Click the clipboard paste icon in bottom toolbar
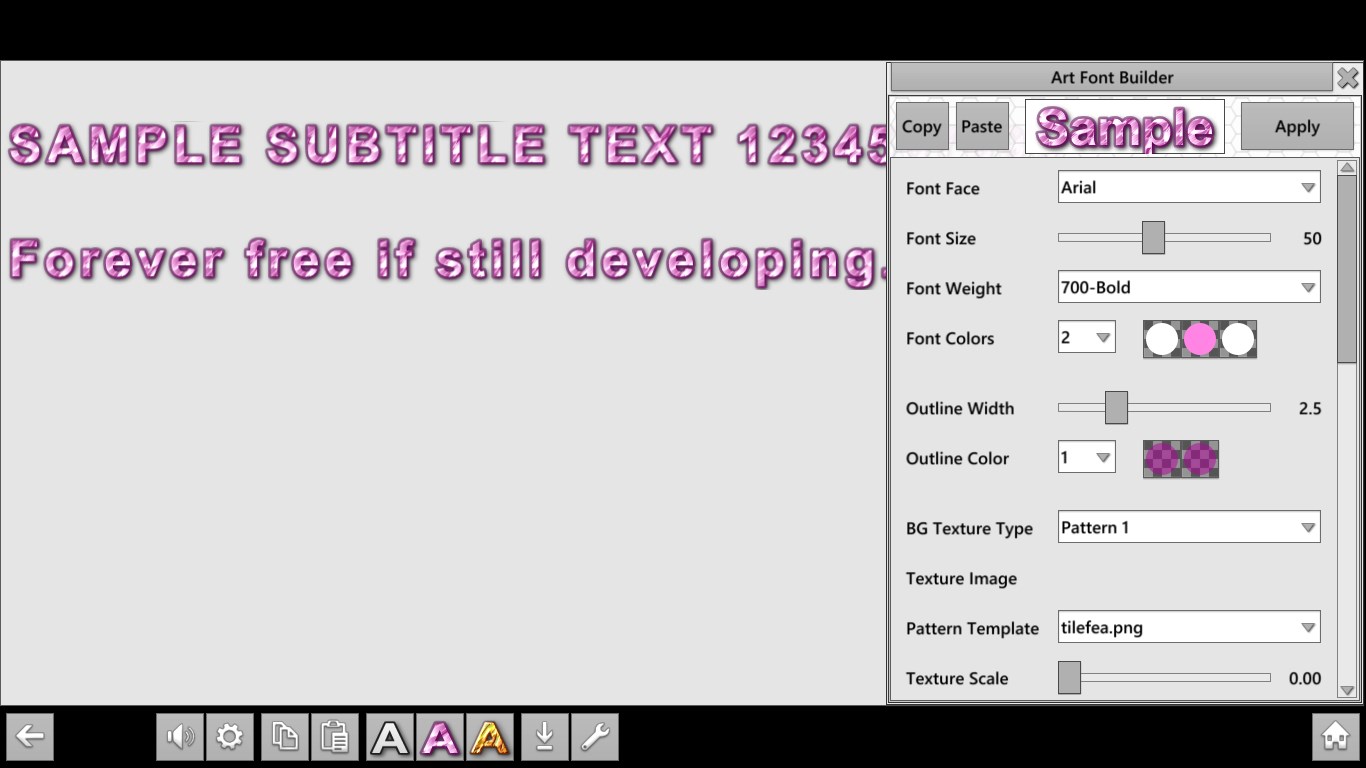 point(335,737)
